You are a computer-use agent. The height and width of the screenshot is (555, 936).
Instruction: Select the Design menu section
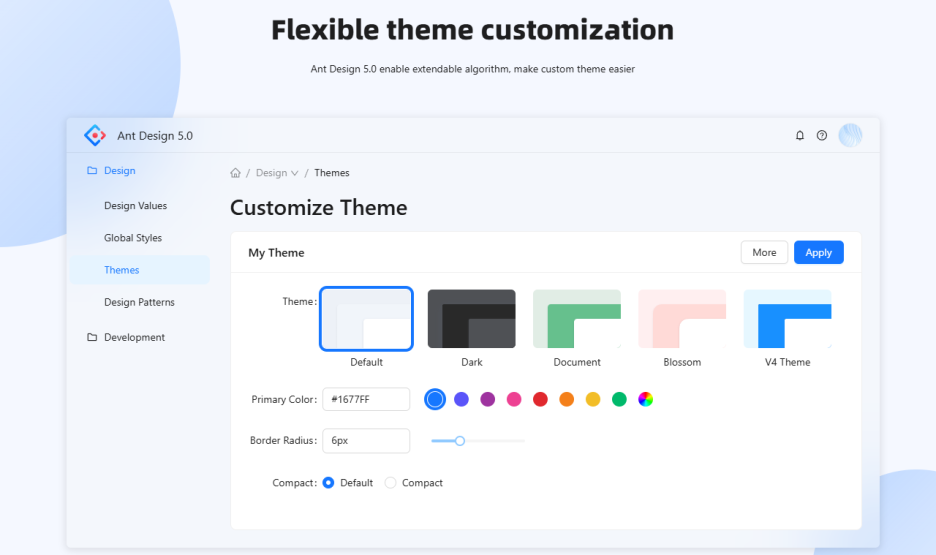(x=140, y=171)
